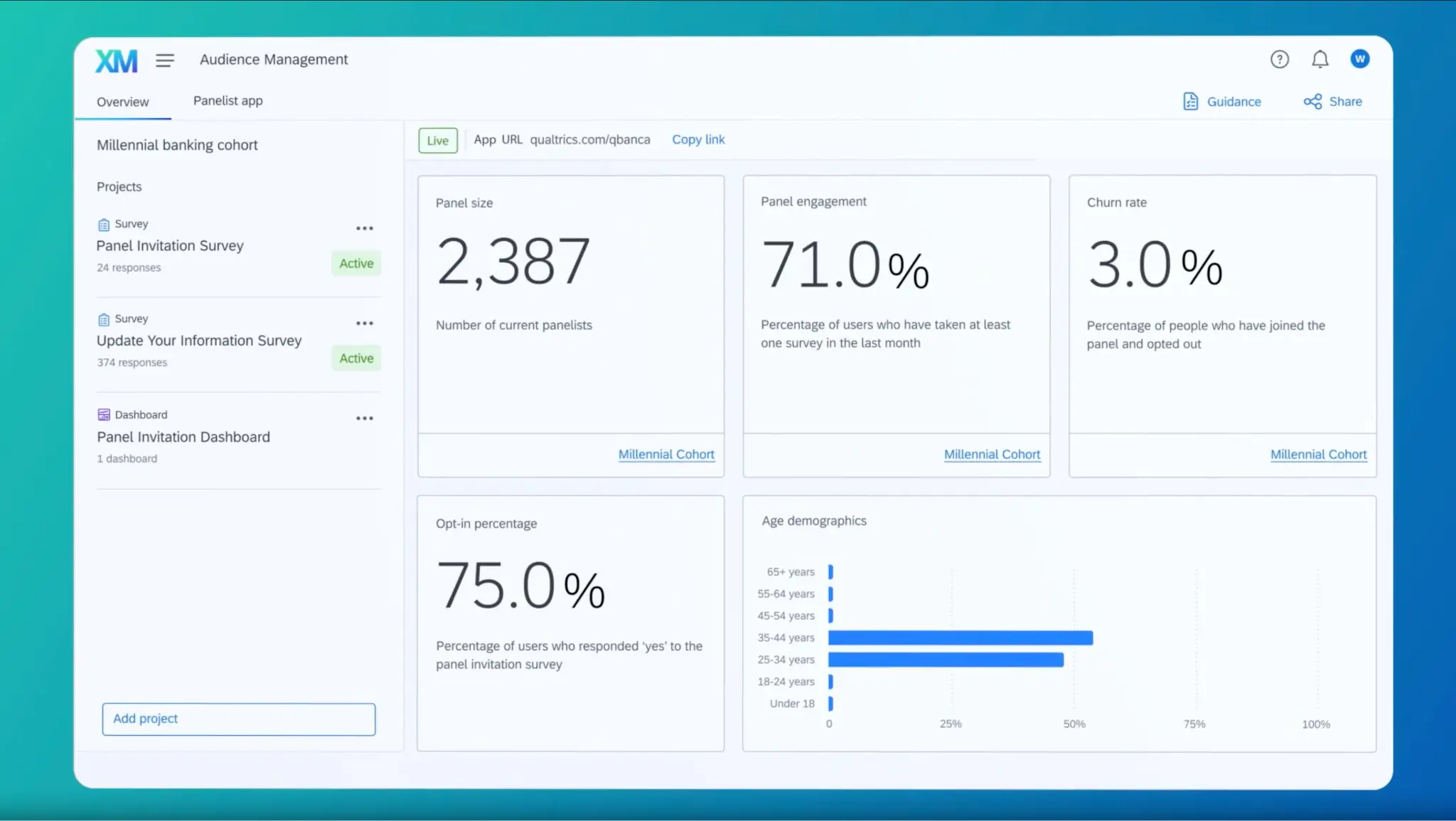Viewport: 1456px width, 821px height.
Task: Click the 35-44 years bar in Age demographics
Action: tap(960, 638)
